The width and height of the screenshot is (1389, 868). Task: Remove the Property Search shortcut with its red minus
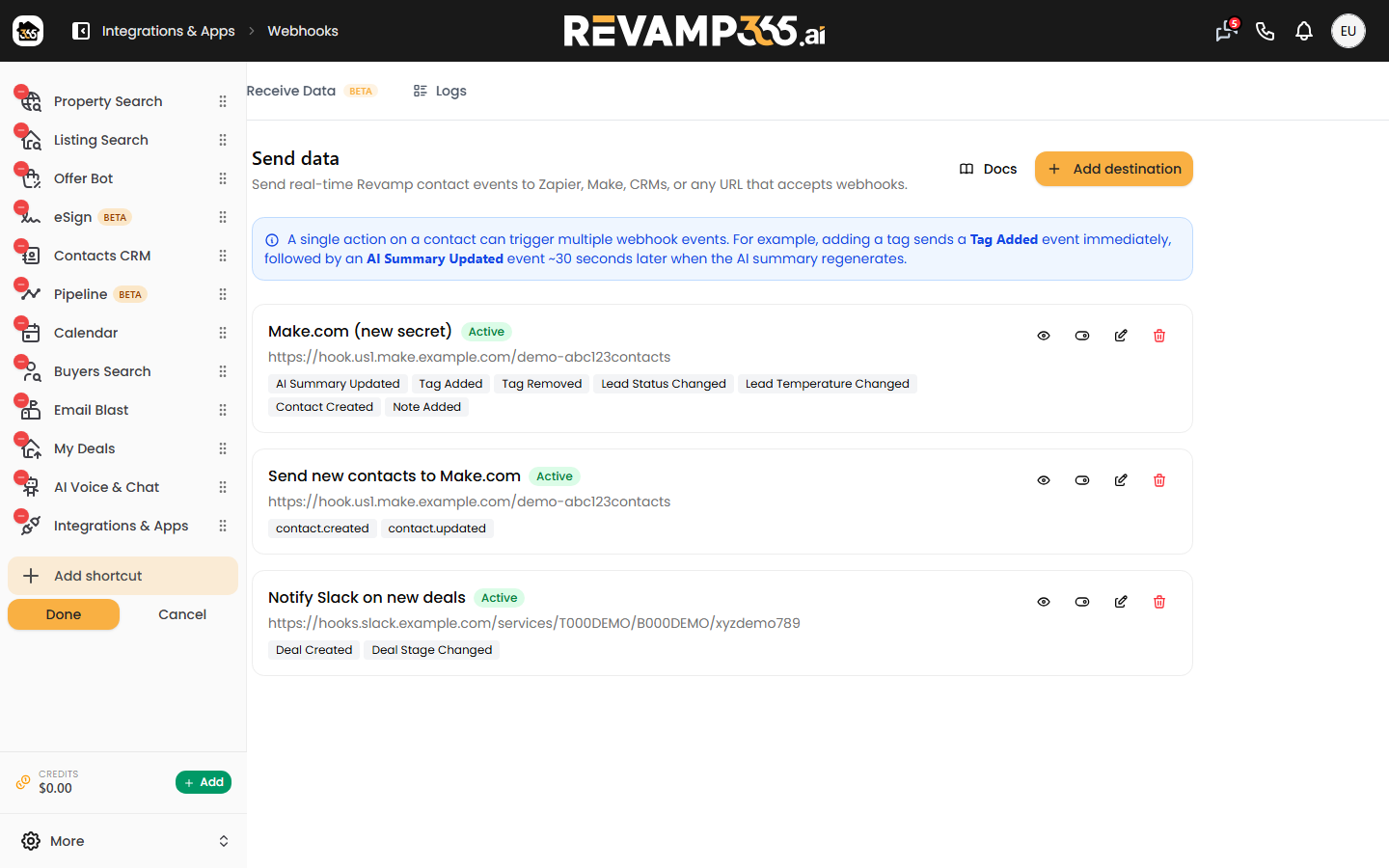pyautogui.click(x=20, y=92)
